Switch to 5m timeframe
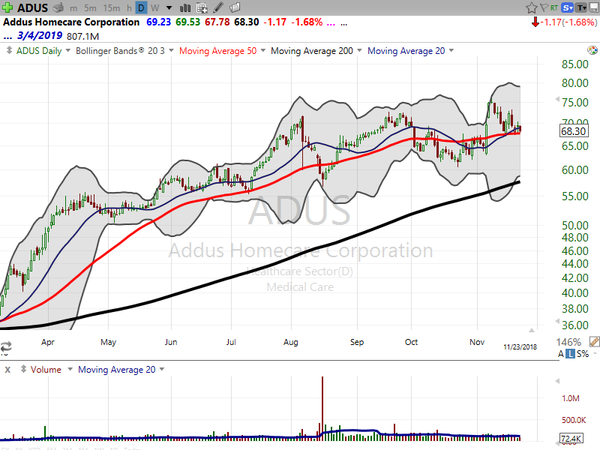This screenshot has height=450, width=600. click(90, 8)
